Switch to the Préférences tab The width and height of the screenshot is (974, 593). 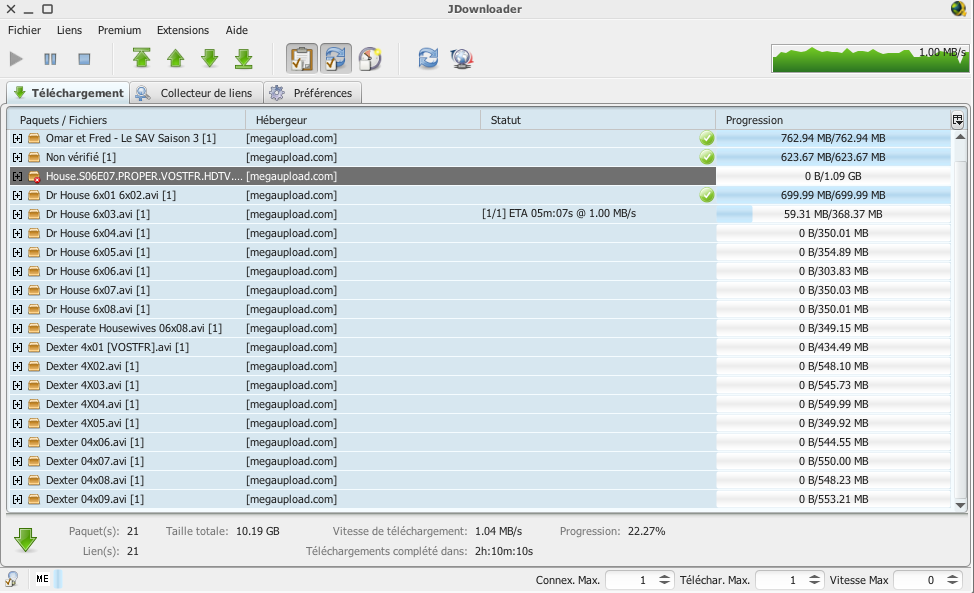pos(313,93)
